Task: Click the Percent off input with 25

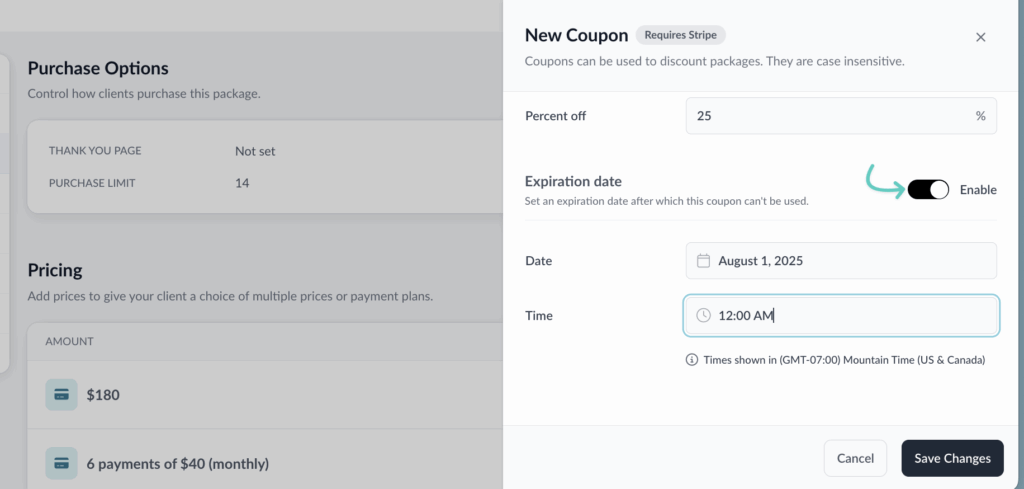Action: pos(830,116)
